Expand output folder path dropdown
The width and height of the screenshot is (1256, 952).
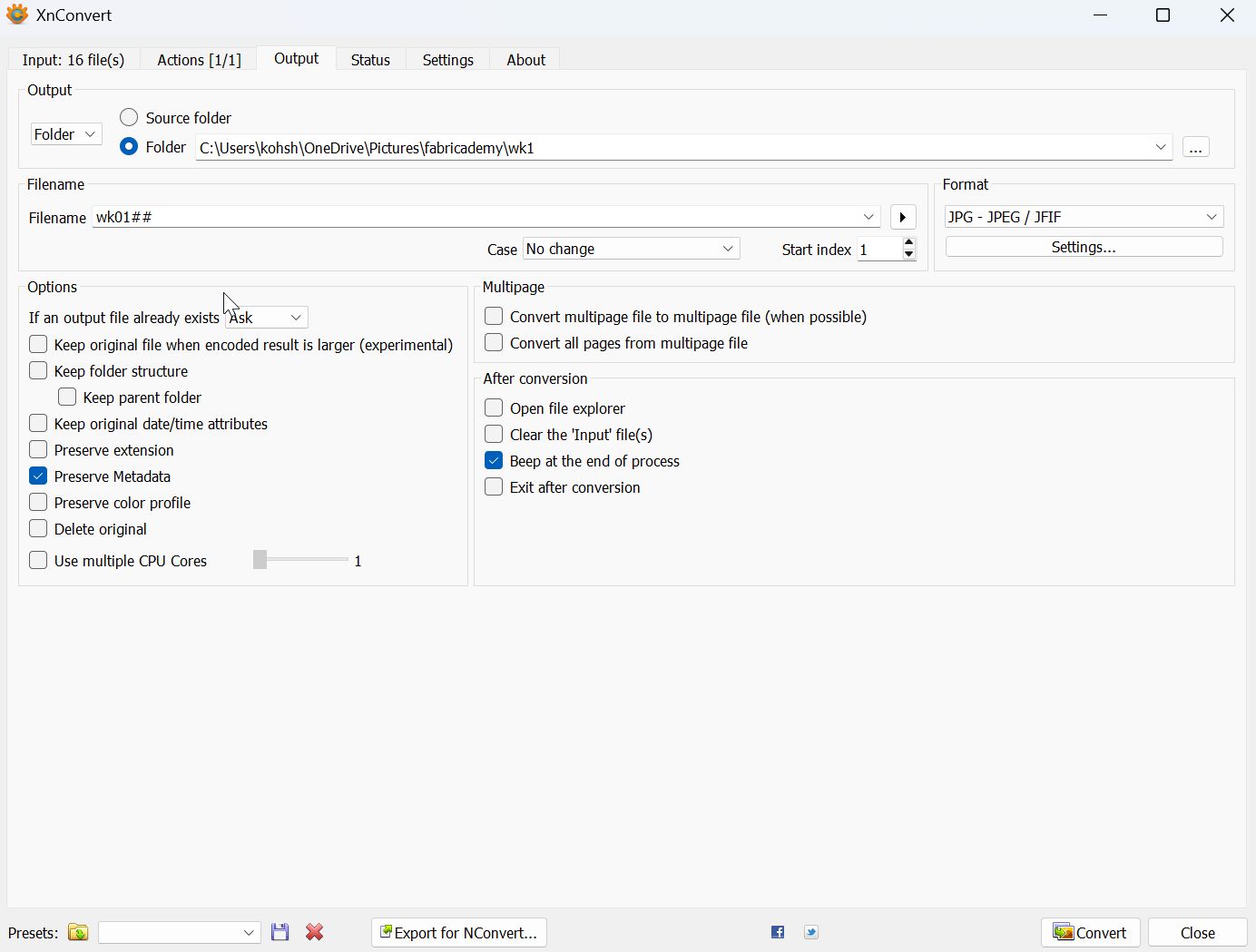1161,147
